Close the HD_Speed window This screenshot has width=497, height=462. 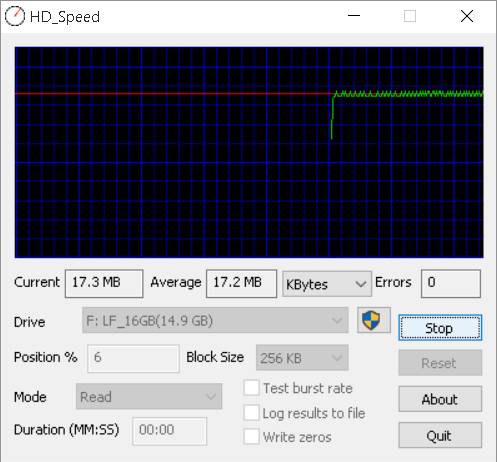pos(467,16)
